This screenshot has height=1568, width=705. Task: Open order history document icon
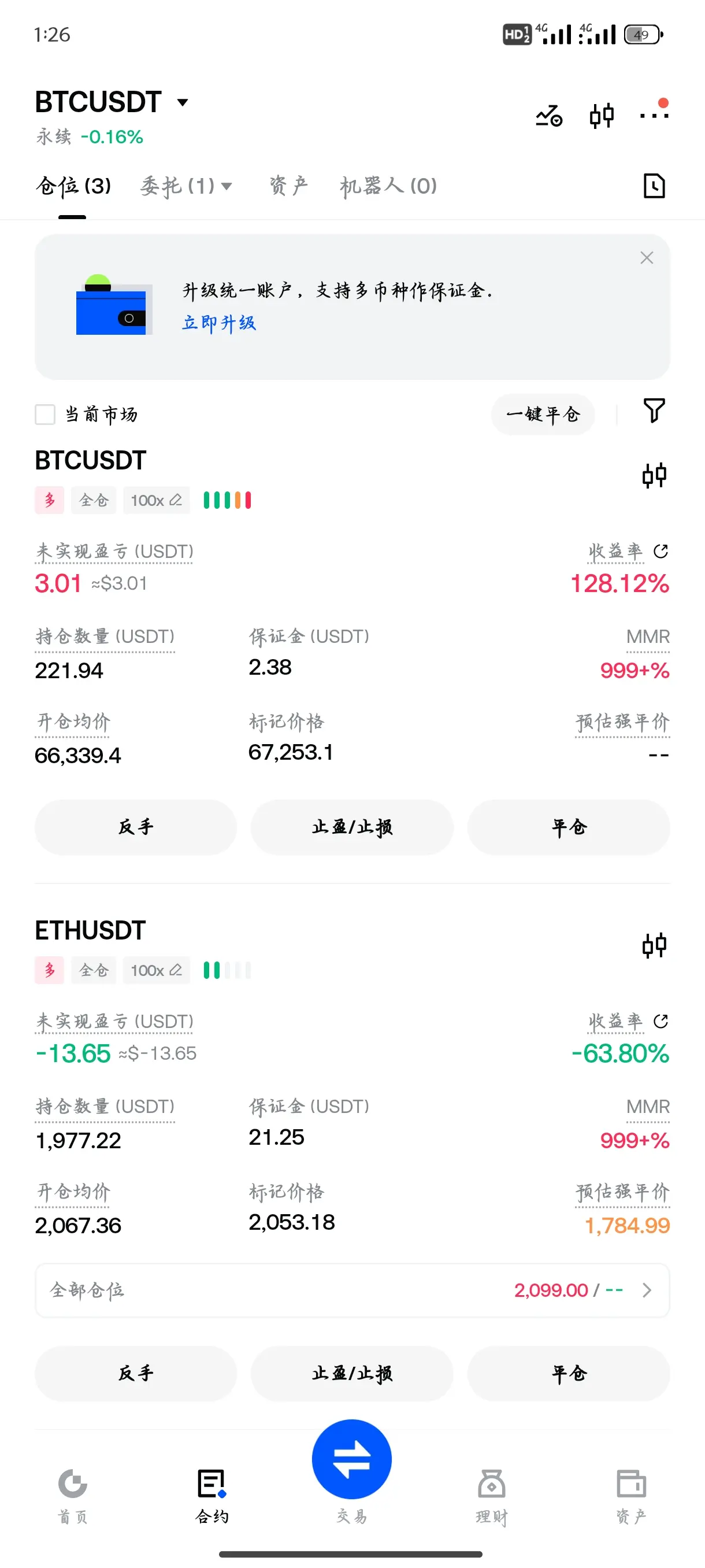[x=654, y=186]
